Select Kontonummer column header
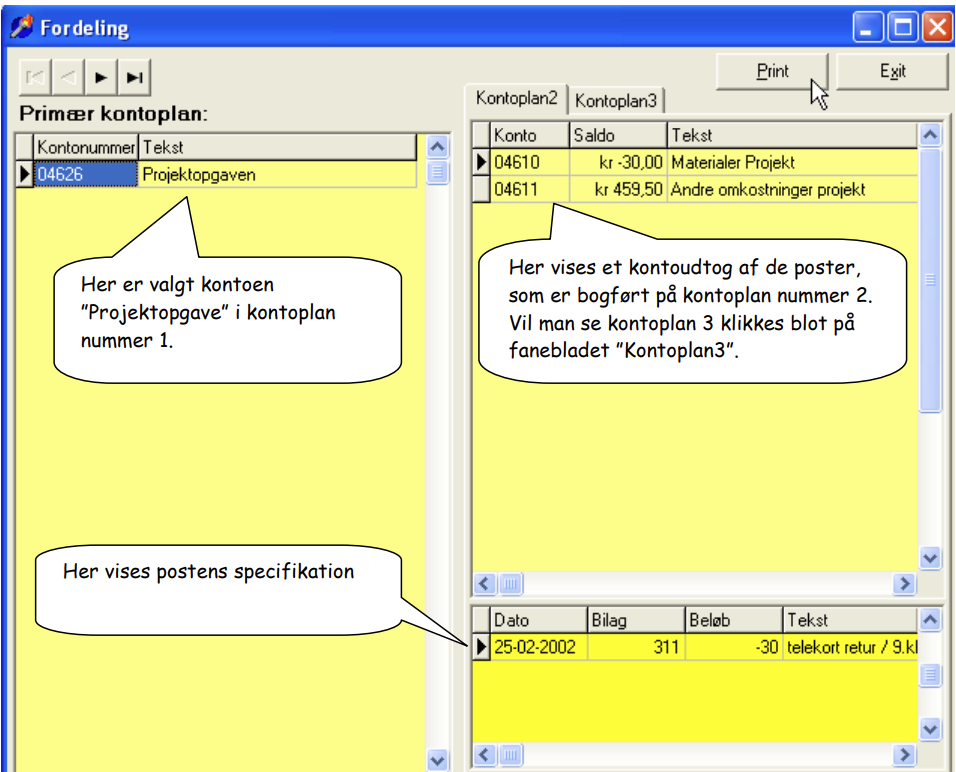 pos(85,147)
